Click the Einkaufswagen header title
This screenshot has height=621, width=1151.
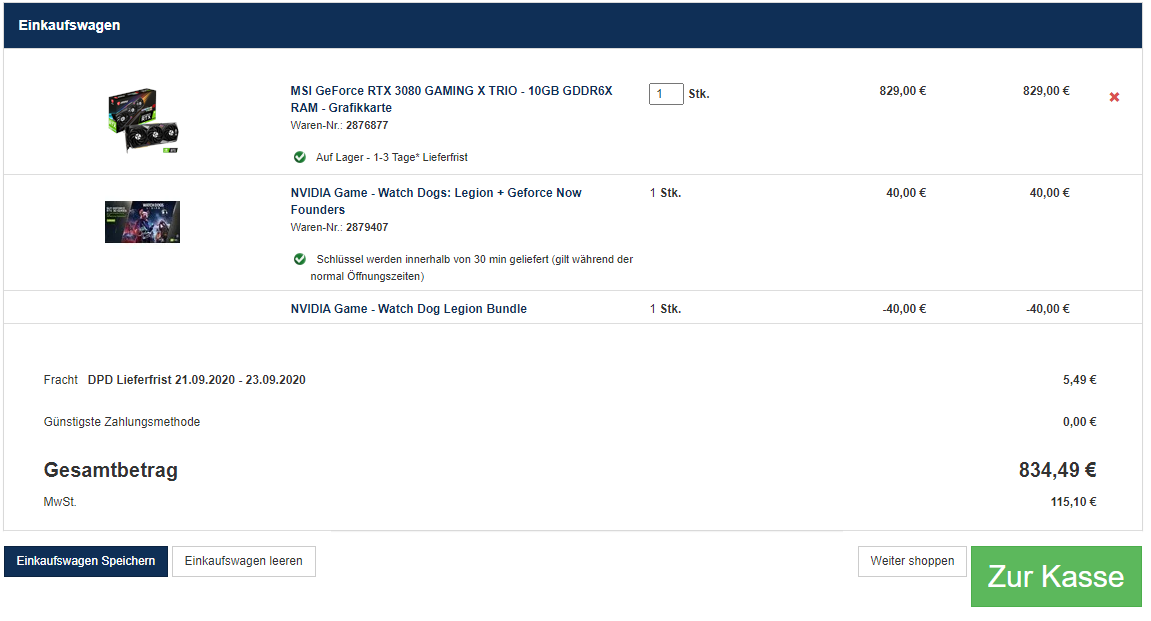pyautogui.click(x=69, y=25)
